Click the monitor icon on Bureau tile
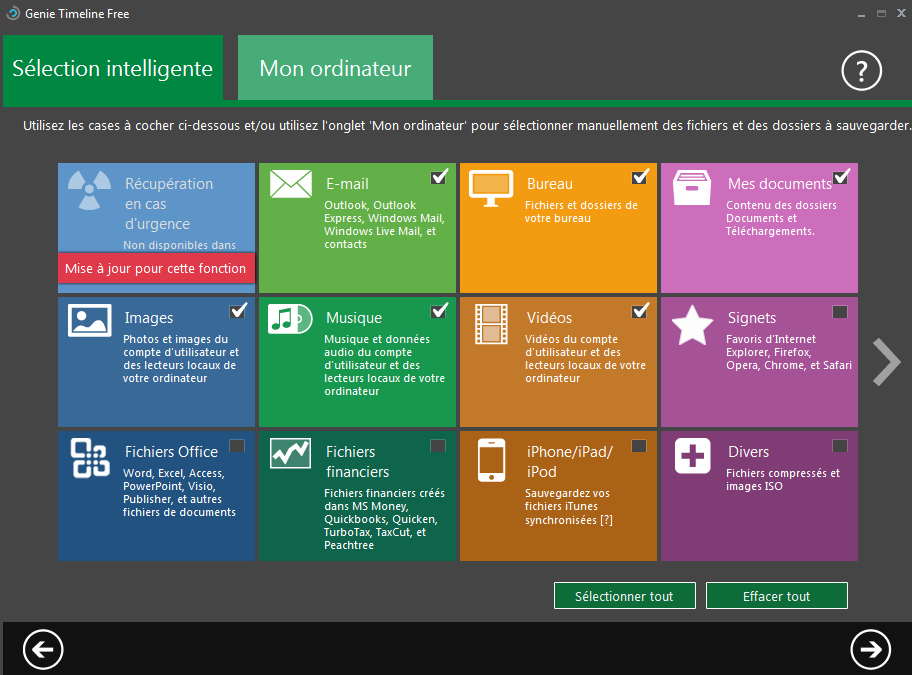Screen dimensions: 912x675 [x=491, y=188]
